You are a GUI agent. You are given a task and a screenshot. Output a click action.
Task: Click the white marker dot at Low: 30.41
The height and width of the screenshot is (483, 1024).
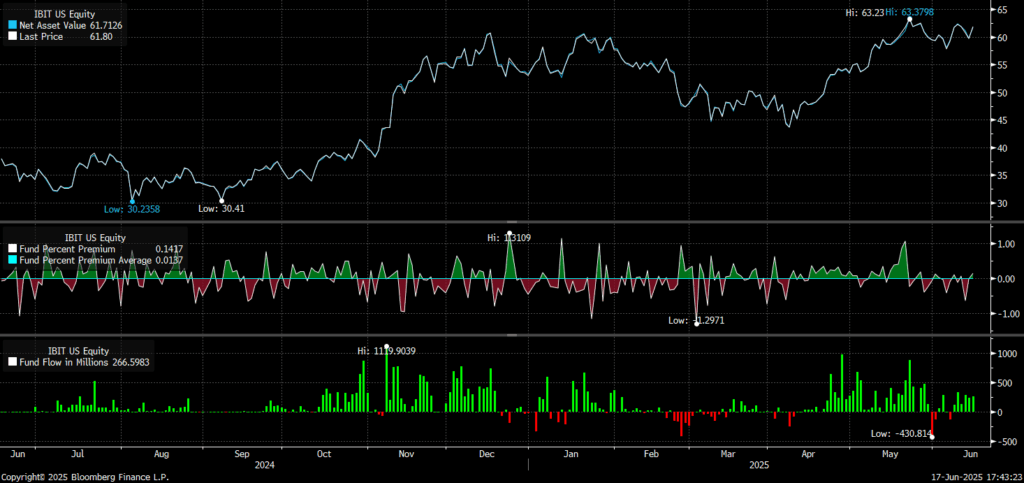point(221,201)
